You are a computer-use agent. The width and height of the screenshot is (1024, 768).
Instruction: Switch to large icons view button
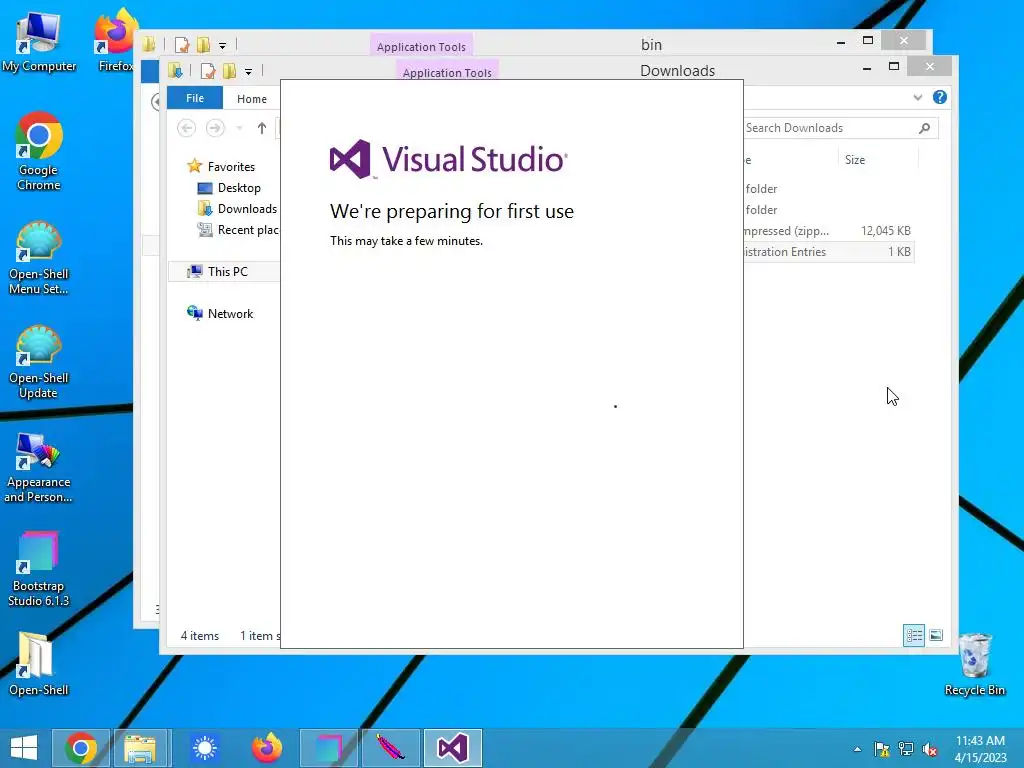pyautogui.click(x=936, y=635)
